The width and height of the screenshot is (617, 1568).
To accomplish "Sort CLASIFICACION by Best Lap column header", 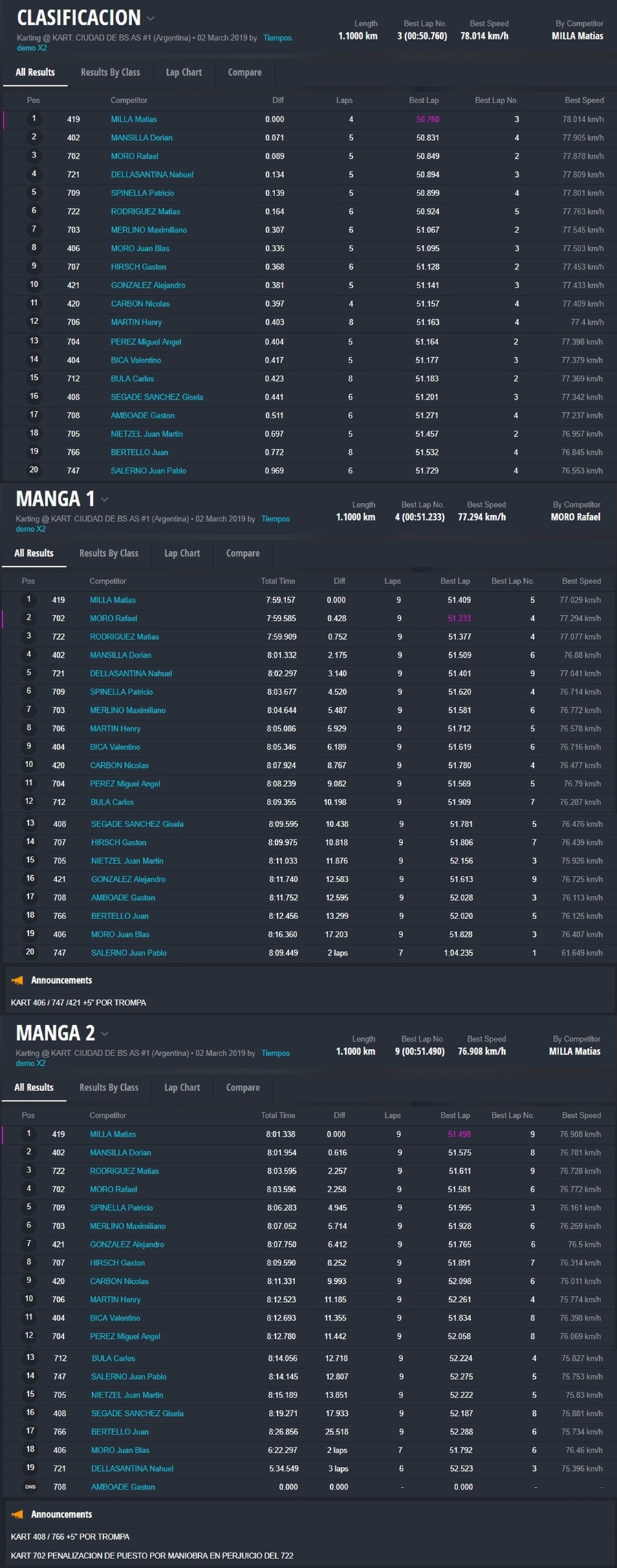I will pyautogui.click(x=423, y=100).
